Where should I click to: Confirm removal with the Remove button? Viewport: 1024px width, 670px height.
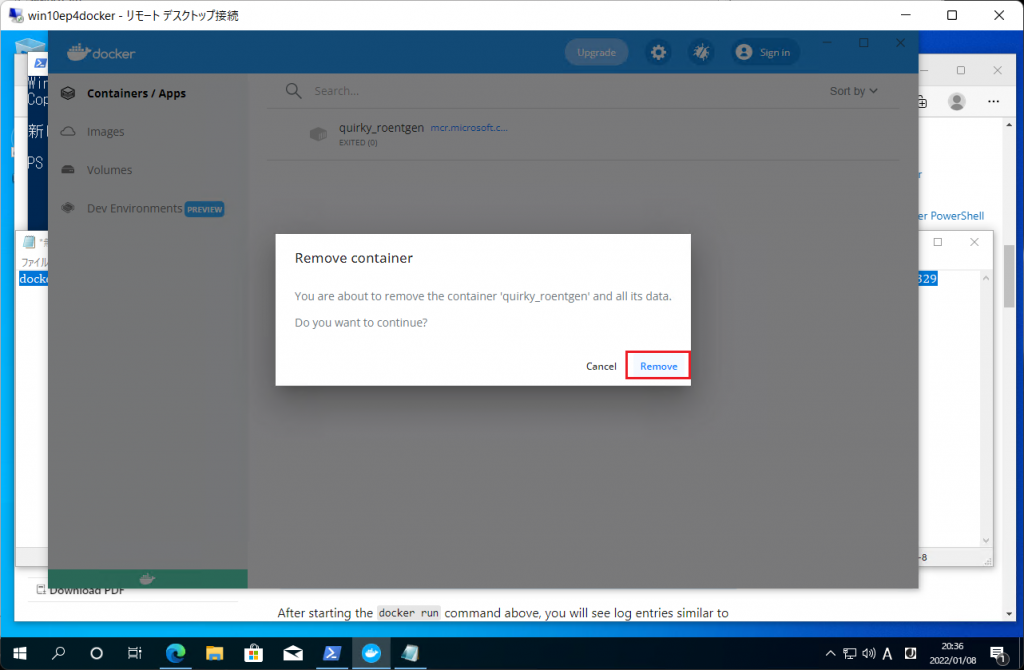[x=658, y=366]
